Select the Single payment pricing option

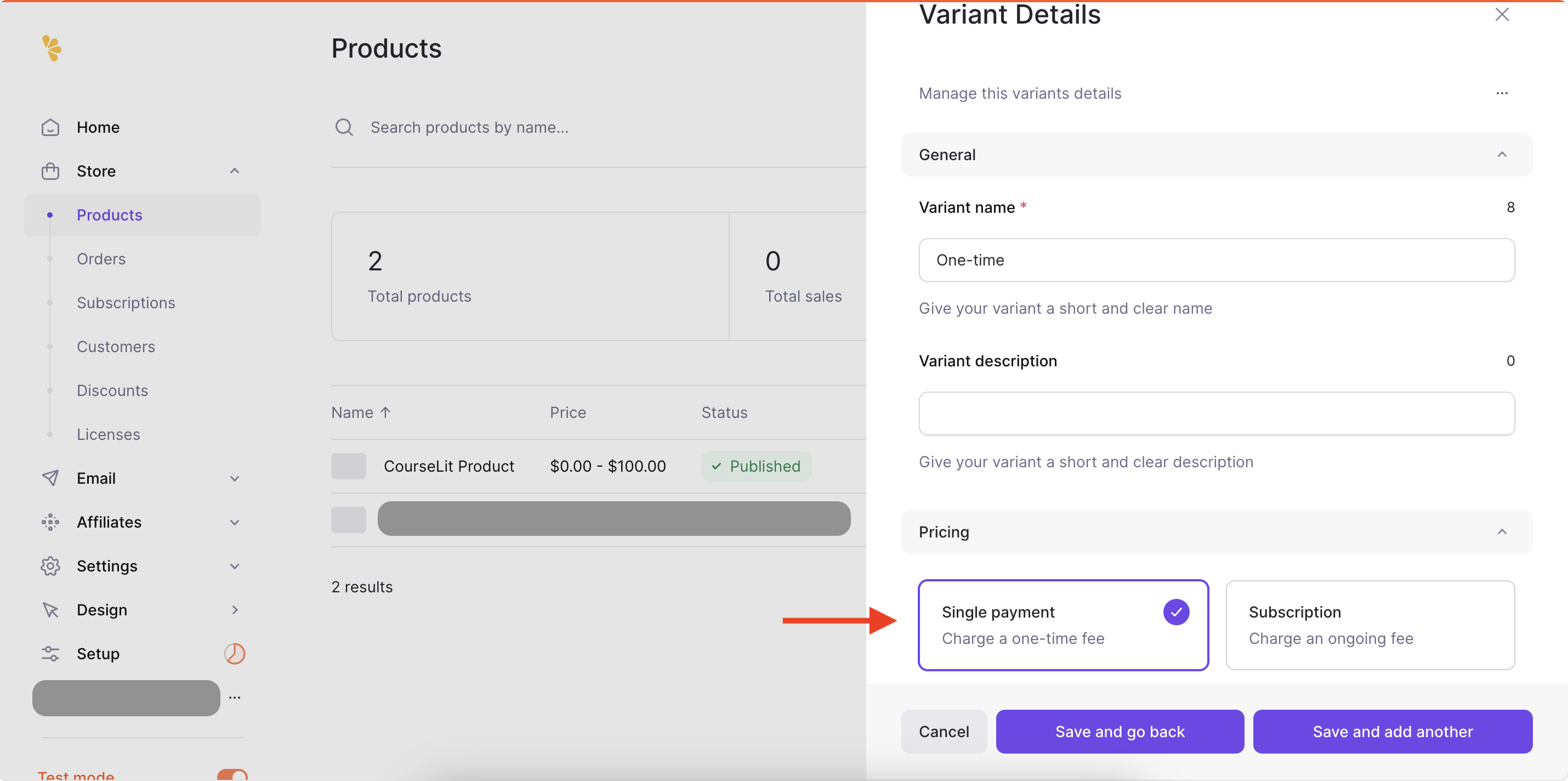coord(1063,625)
